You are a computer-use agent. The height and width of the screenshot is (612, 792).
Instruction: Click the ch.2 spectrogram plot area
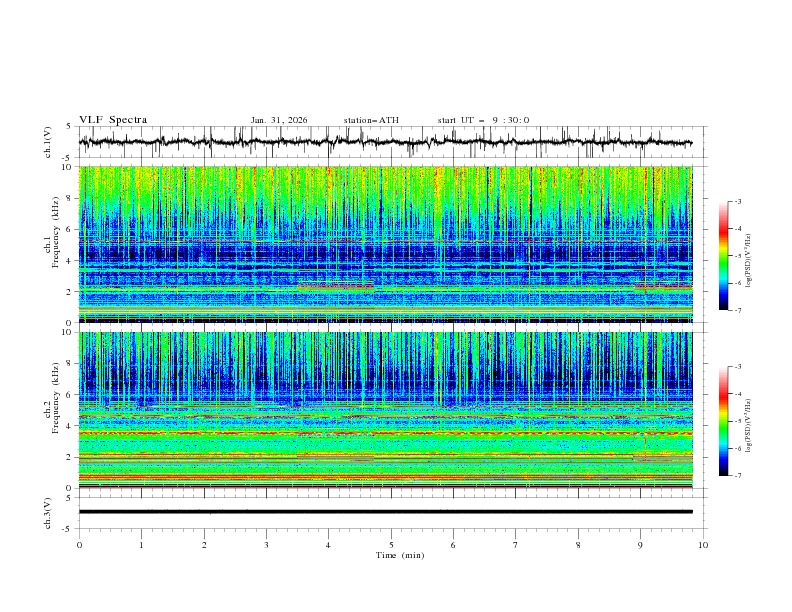pos(385,410)
